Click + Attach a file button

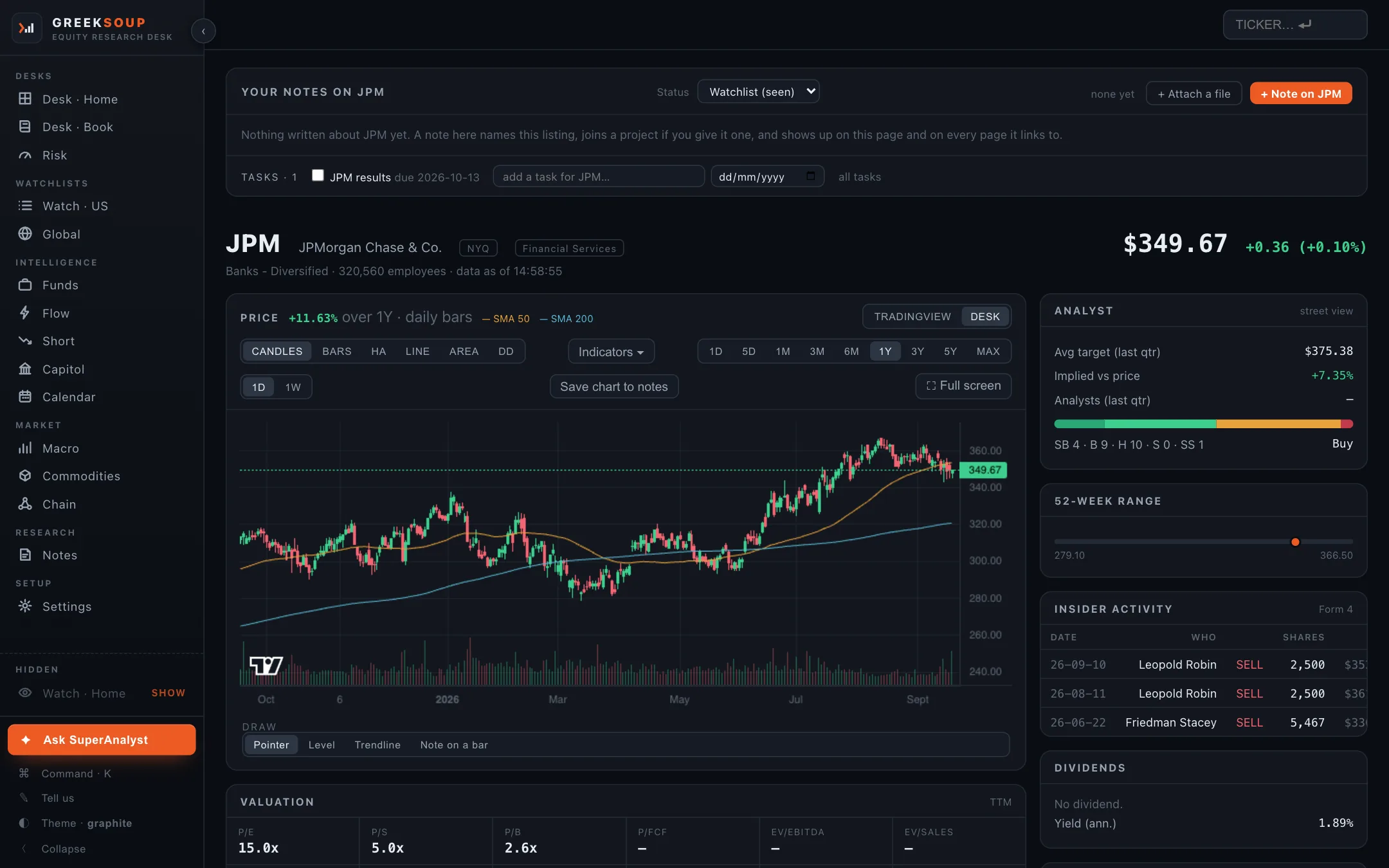[1194, 93]
